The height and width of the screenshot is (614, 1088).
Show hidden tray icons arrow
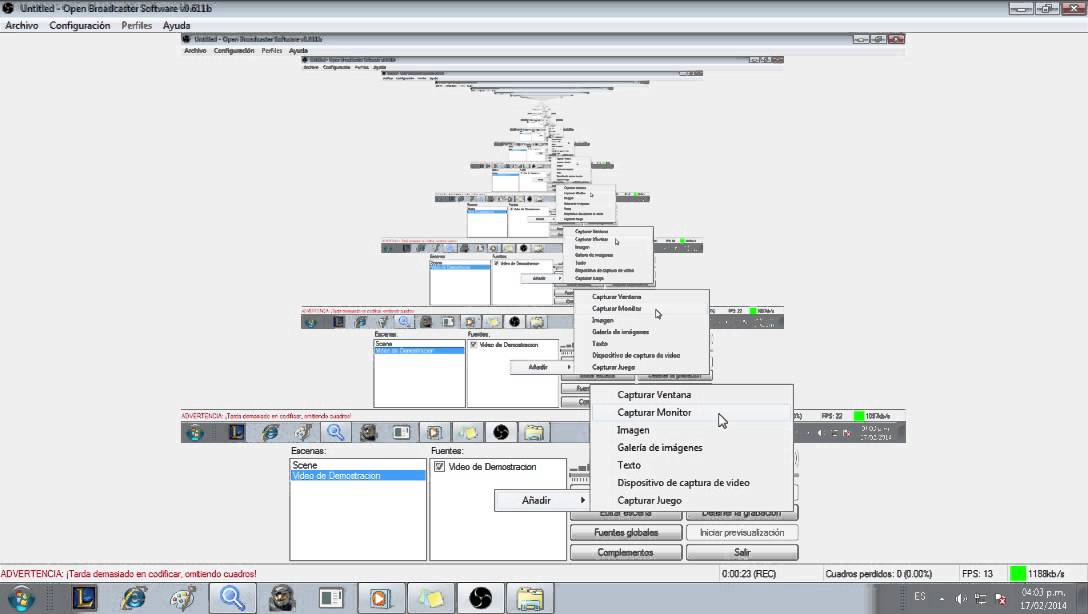[x=942, y=599]
